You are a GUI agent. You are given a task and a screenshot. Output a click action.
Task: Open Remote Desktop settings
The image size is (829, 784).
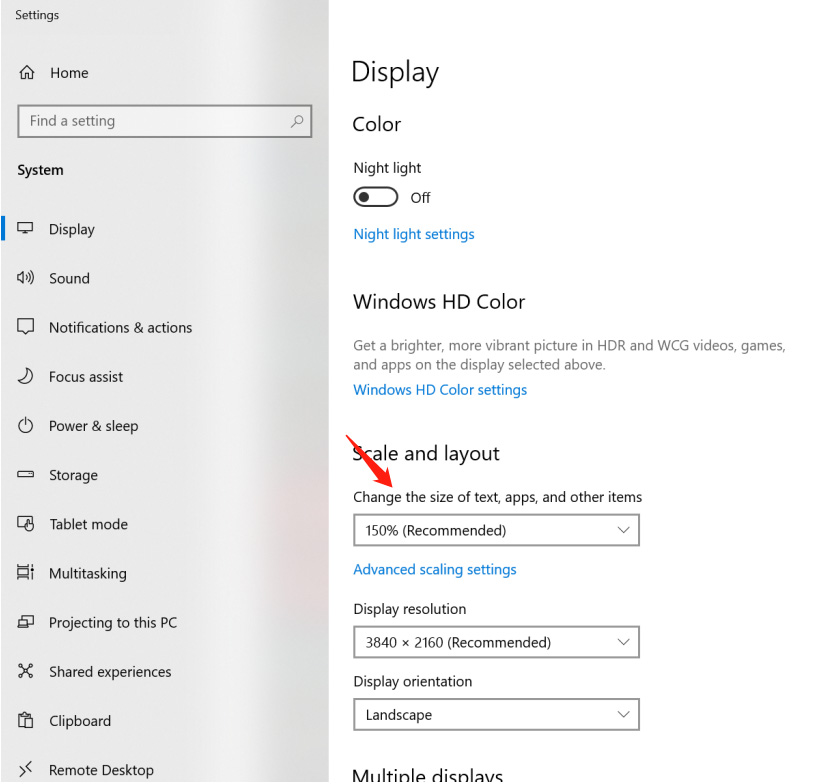(x=102, y=770)
